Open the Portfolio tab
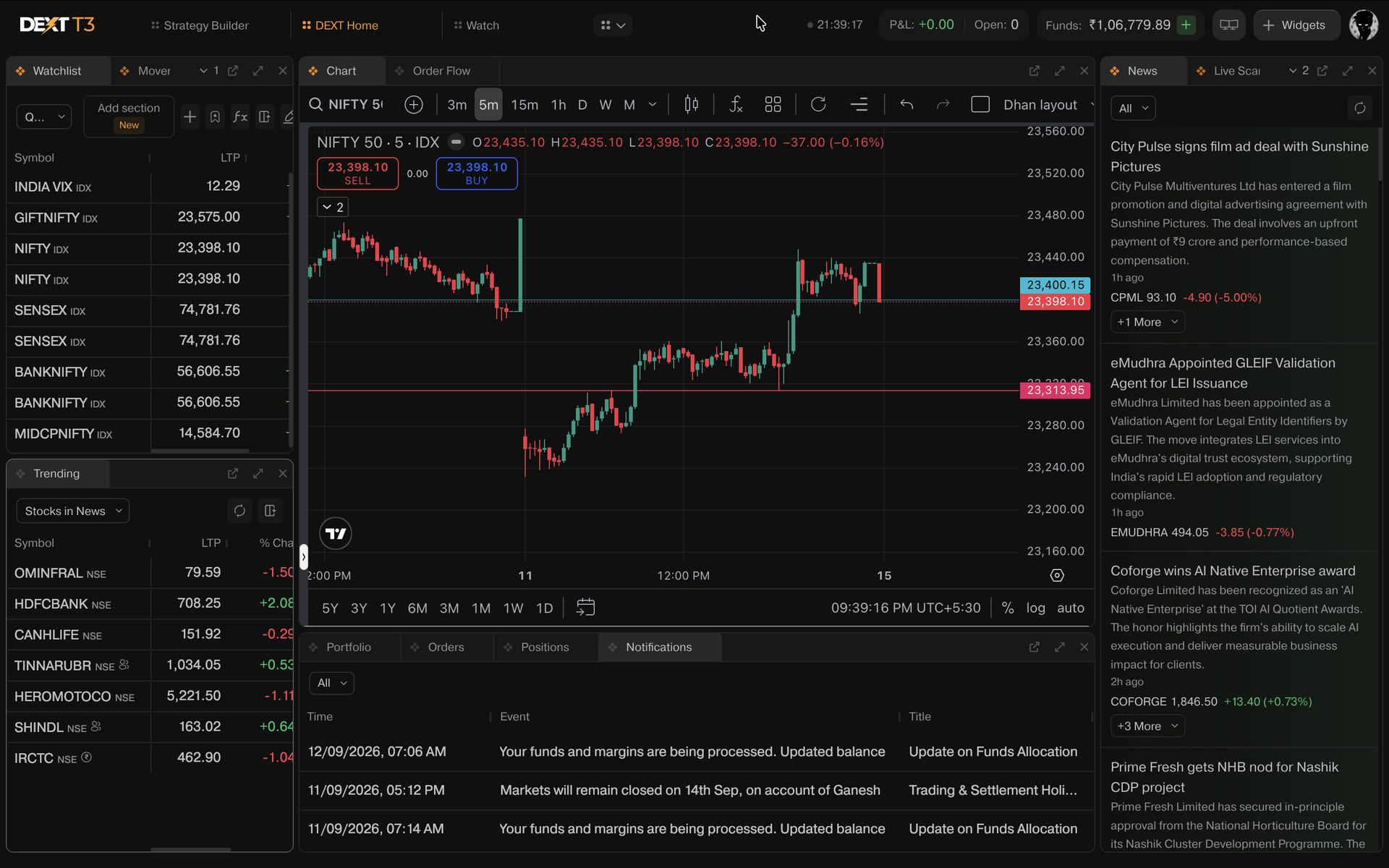The height and width of the screenshot is (868, 1389). pos(349,647)
